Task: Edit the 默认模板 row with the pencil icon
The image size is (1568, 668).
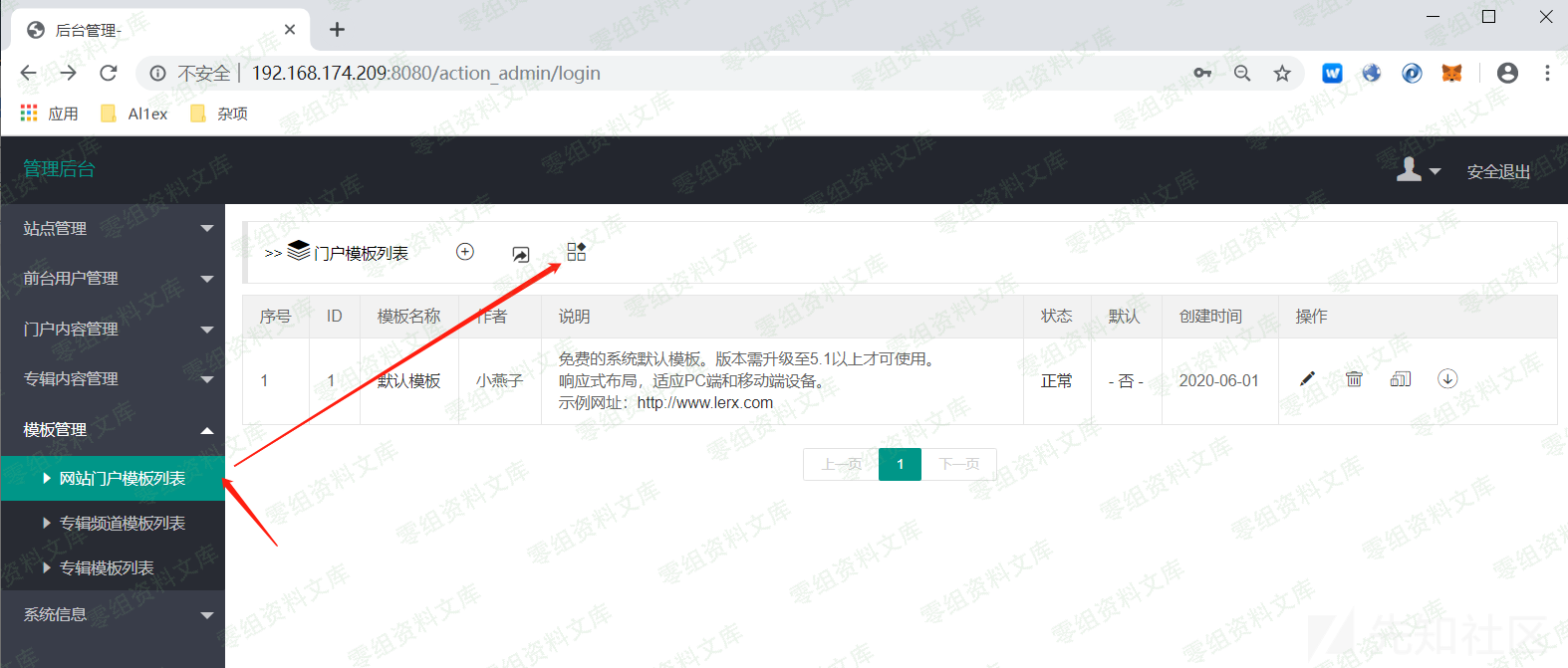Action: coord(1308,379)
